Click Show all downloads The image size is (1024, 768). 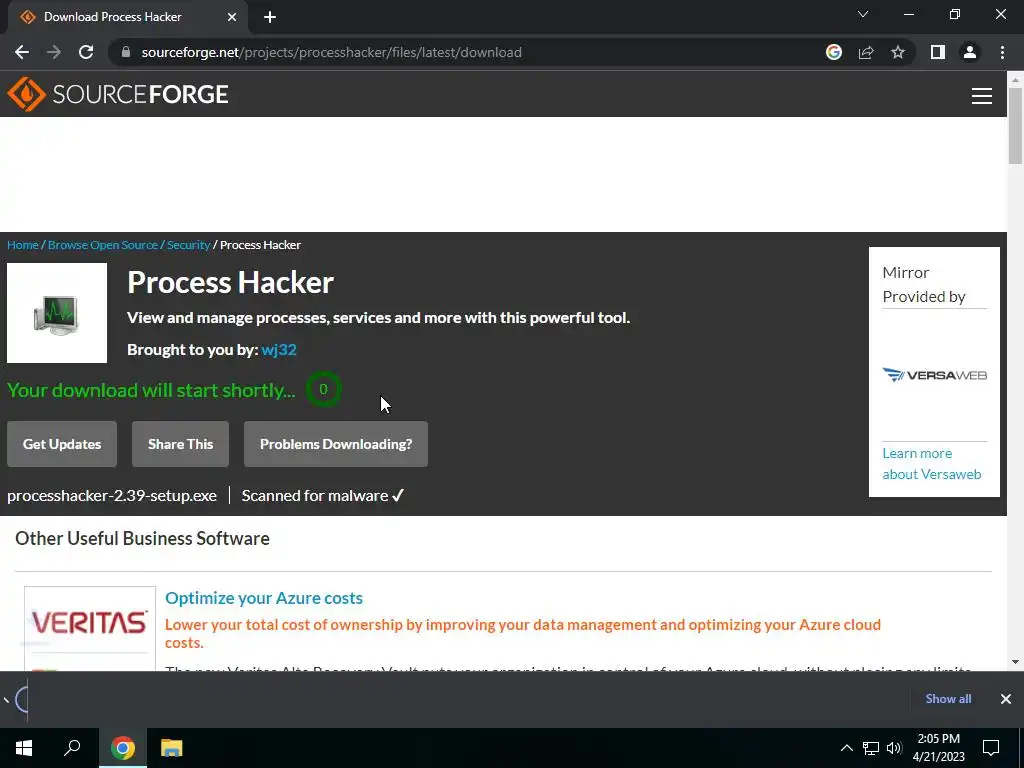948,699
